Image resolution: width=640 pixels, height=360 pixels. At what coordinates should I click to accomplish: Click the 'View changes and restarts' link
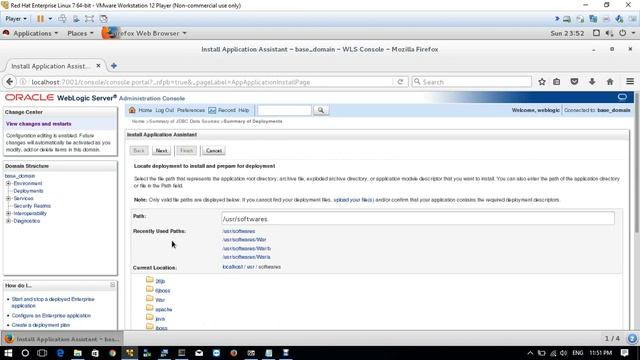(38, 124)
